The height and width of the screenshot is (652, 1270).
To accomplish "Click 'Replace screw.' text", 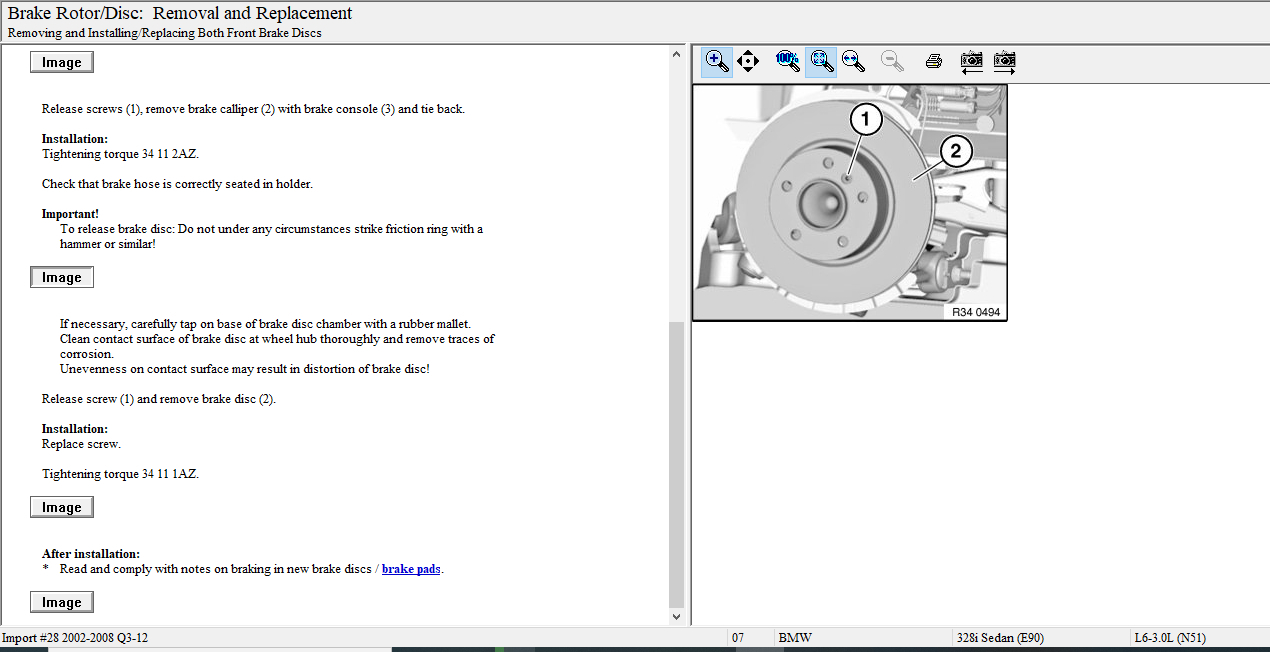I will coord(81,444).
